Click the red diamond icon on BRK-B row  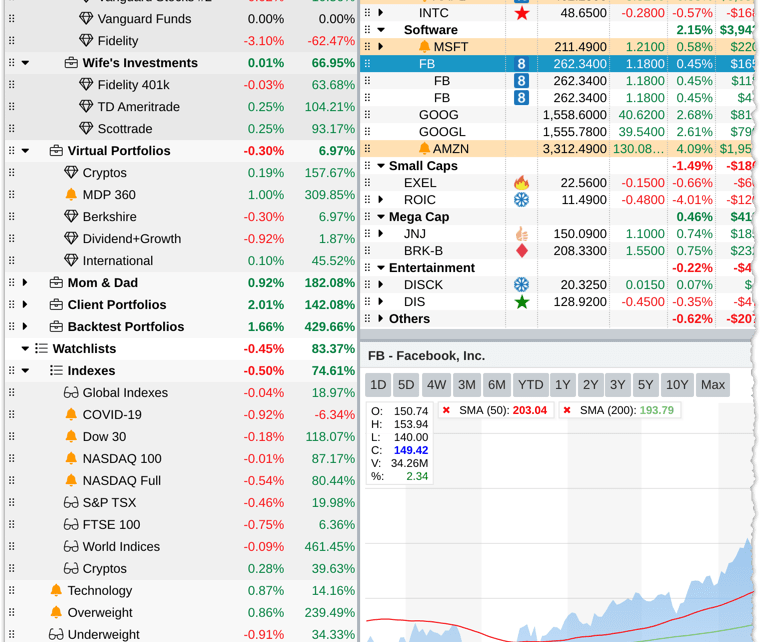click(521, 251)
